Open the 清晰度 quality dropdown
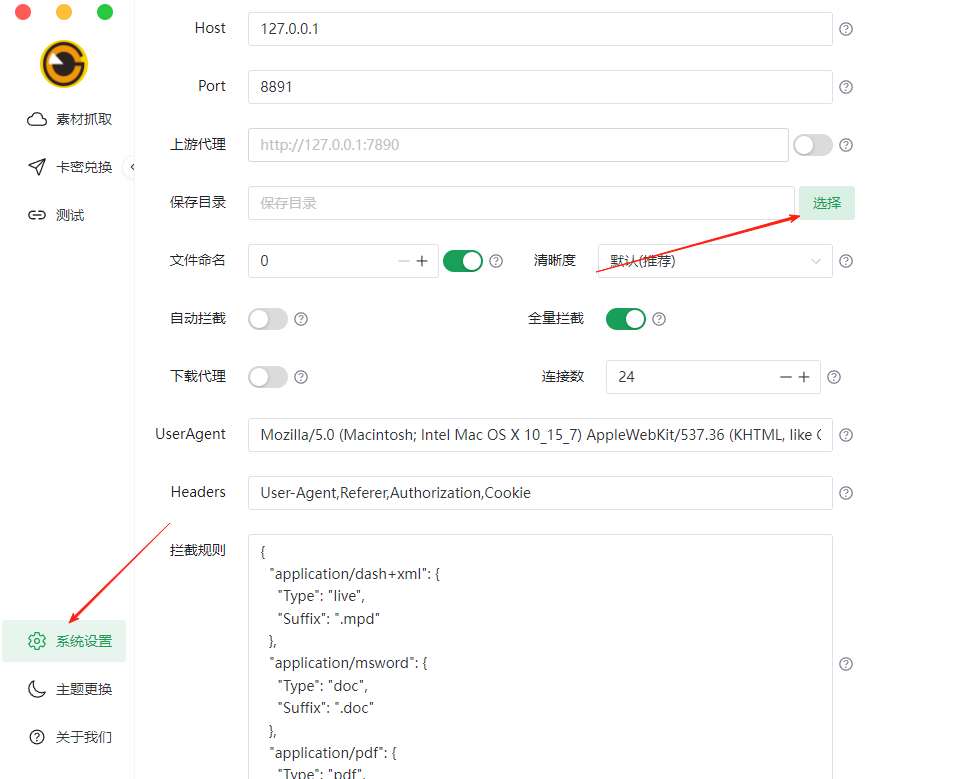The height and width of the screenshot is (779, 972). [x=714, y=261]
